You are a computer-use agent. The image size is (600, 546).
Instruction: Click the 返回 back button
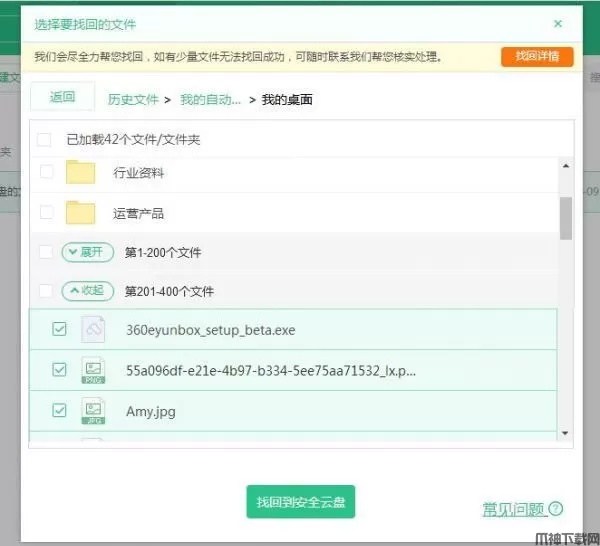pos(62,97)
